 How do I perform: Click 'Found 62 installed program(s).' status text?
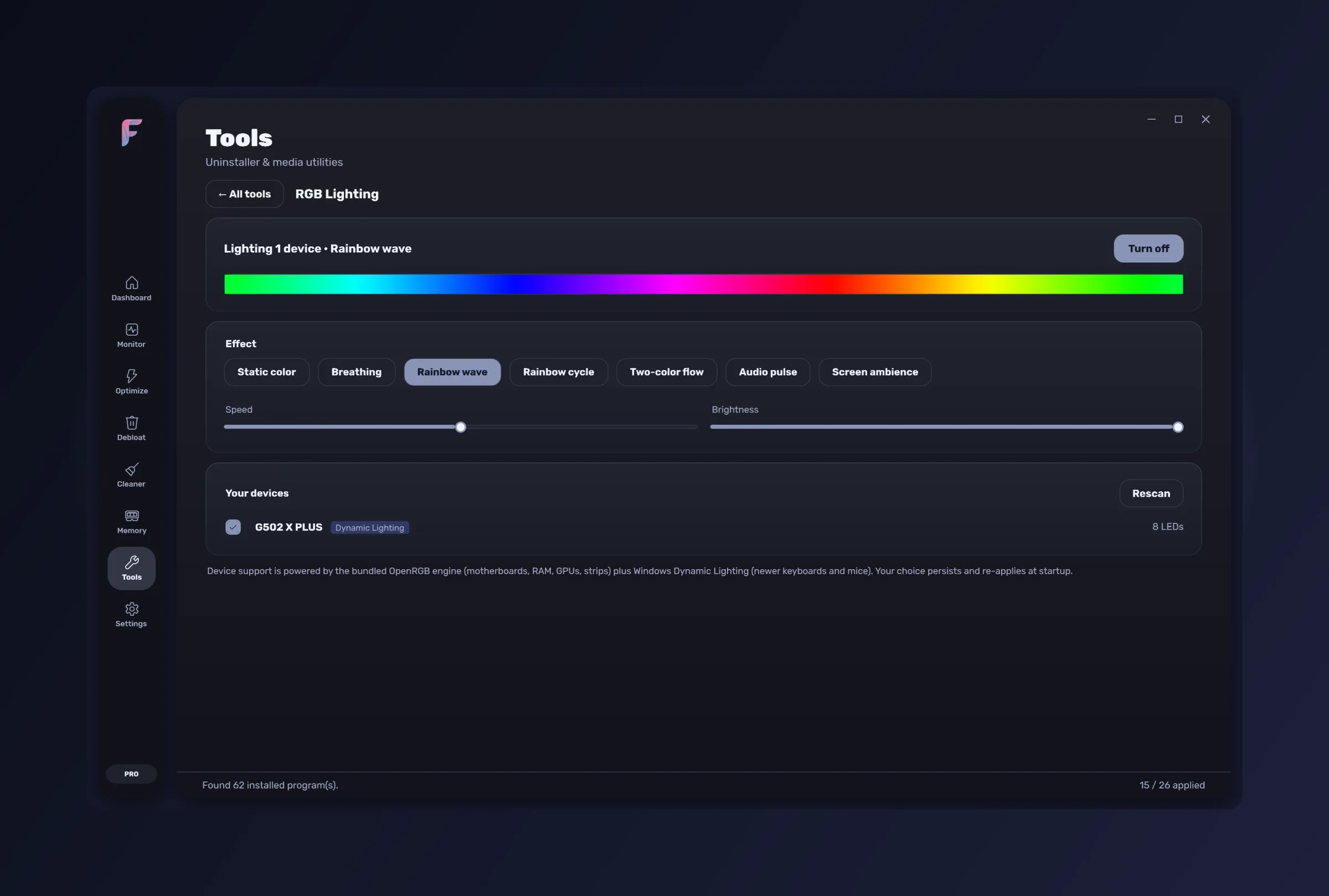pyautogui.click(x=270, y=785)
